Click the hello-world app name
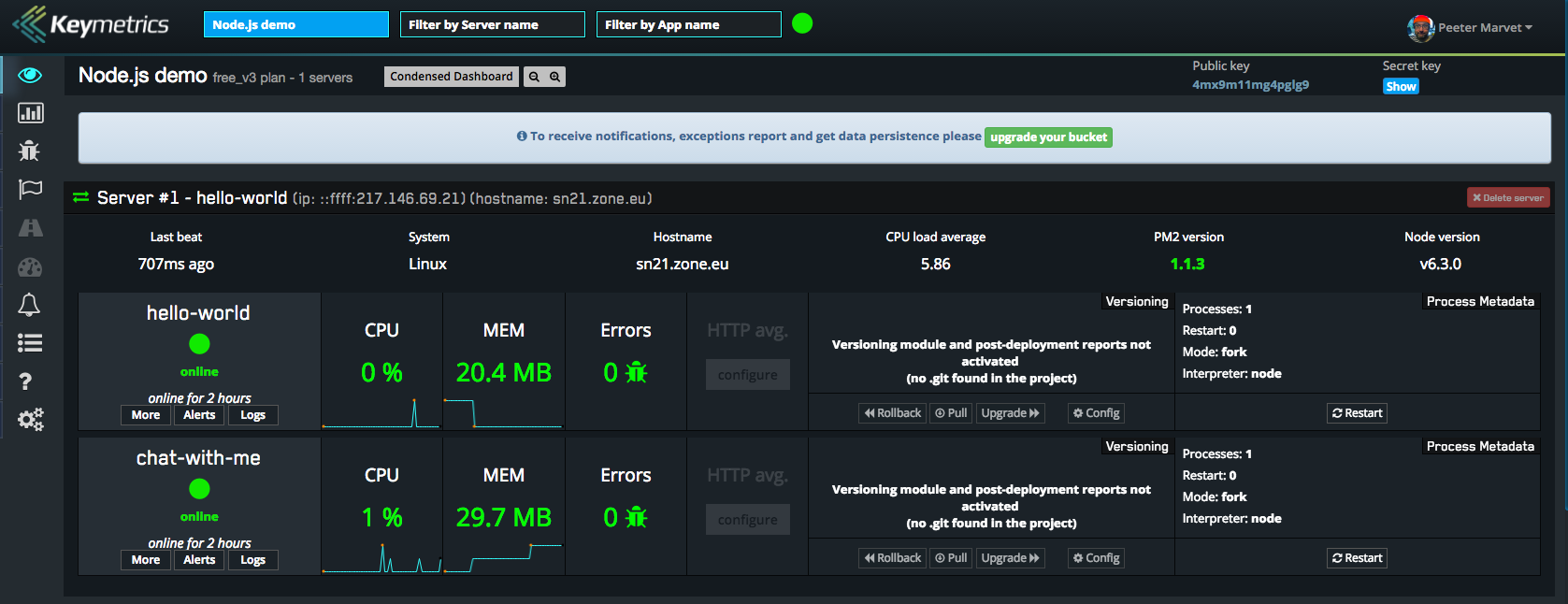This screenshot has width=1568, height=604. click(198, 313)
